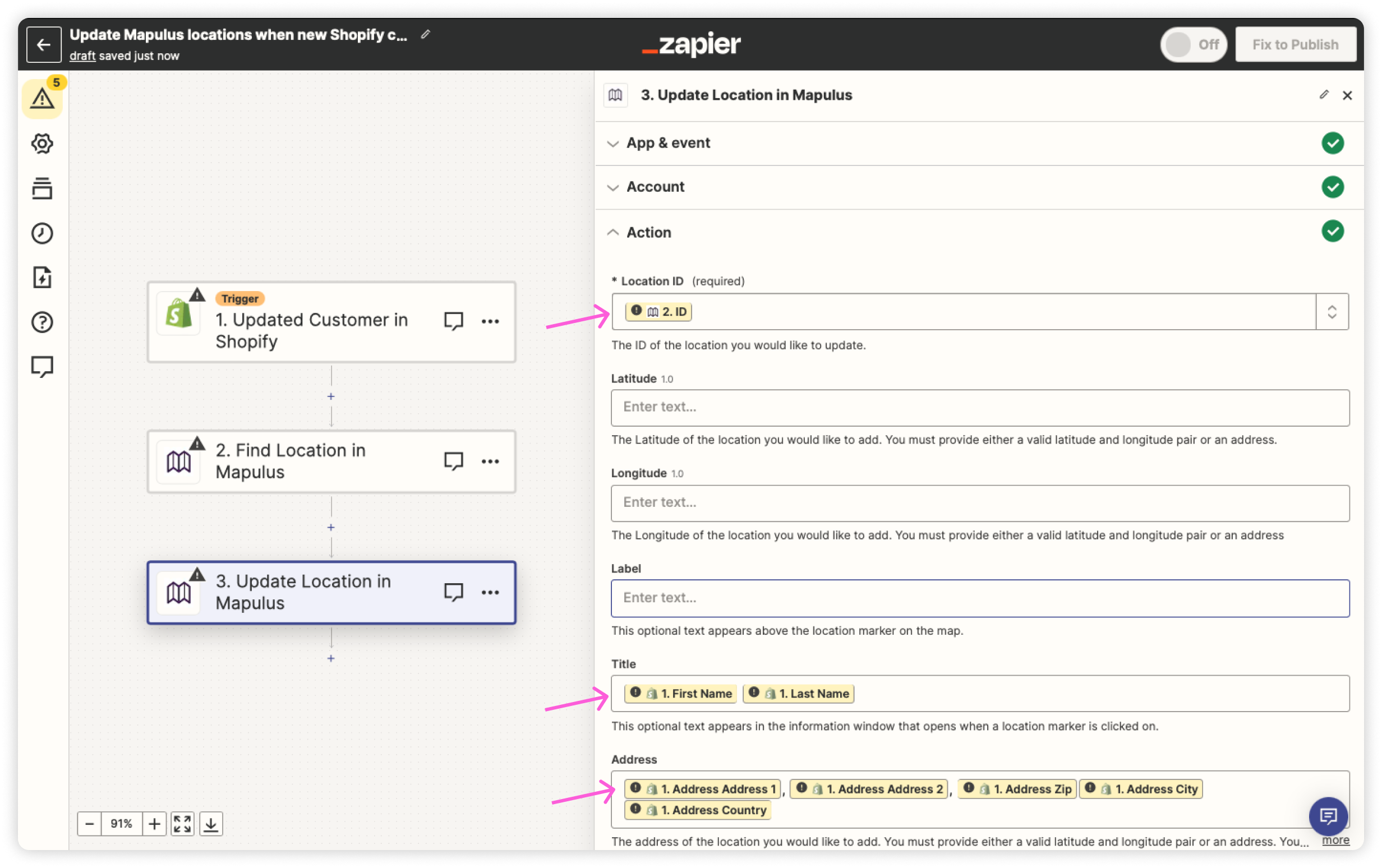Click the 1. Address Country pill
The width and height of the screenshot is (1382, 868).
[697, 810]
